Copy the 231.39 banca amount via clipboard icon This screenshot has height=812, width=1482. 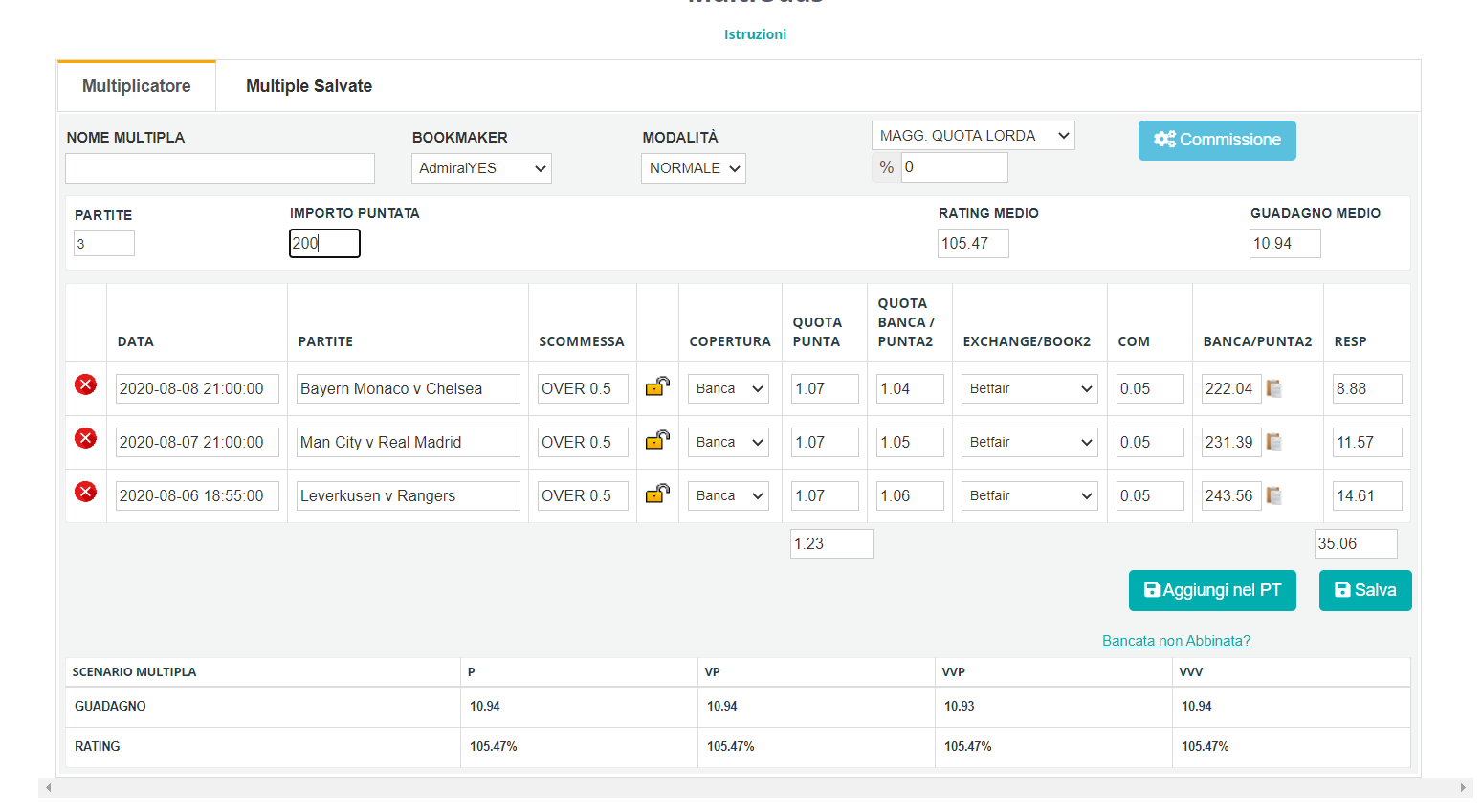[1273, 442]
